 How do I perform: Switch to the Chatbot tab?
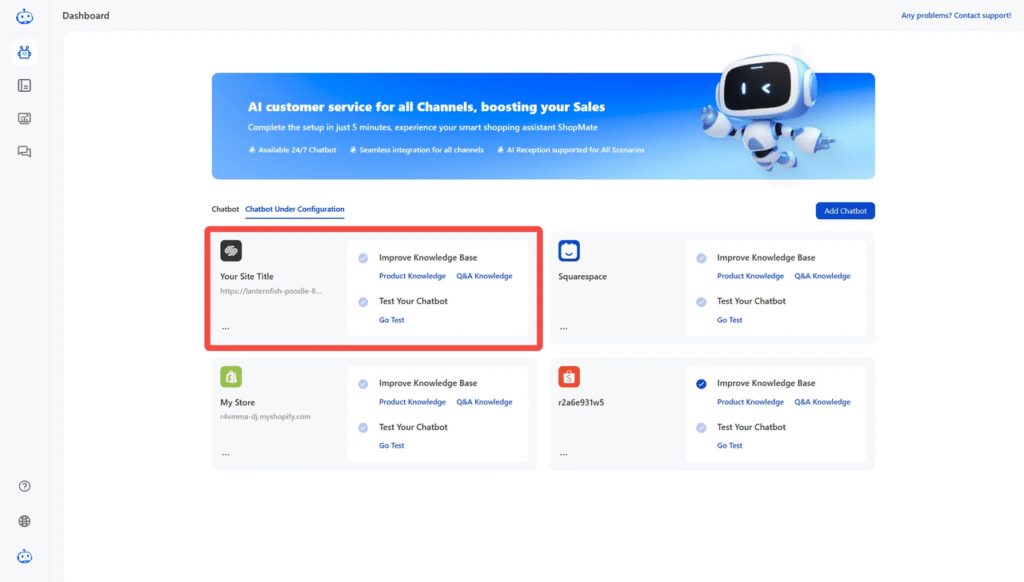(225, 209)
